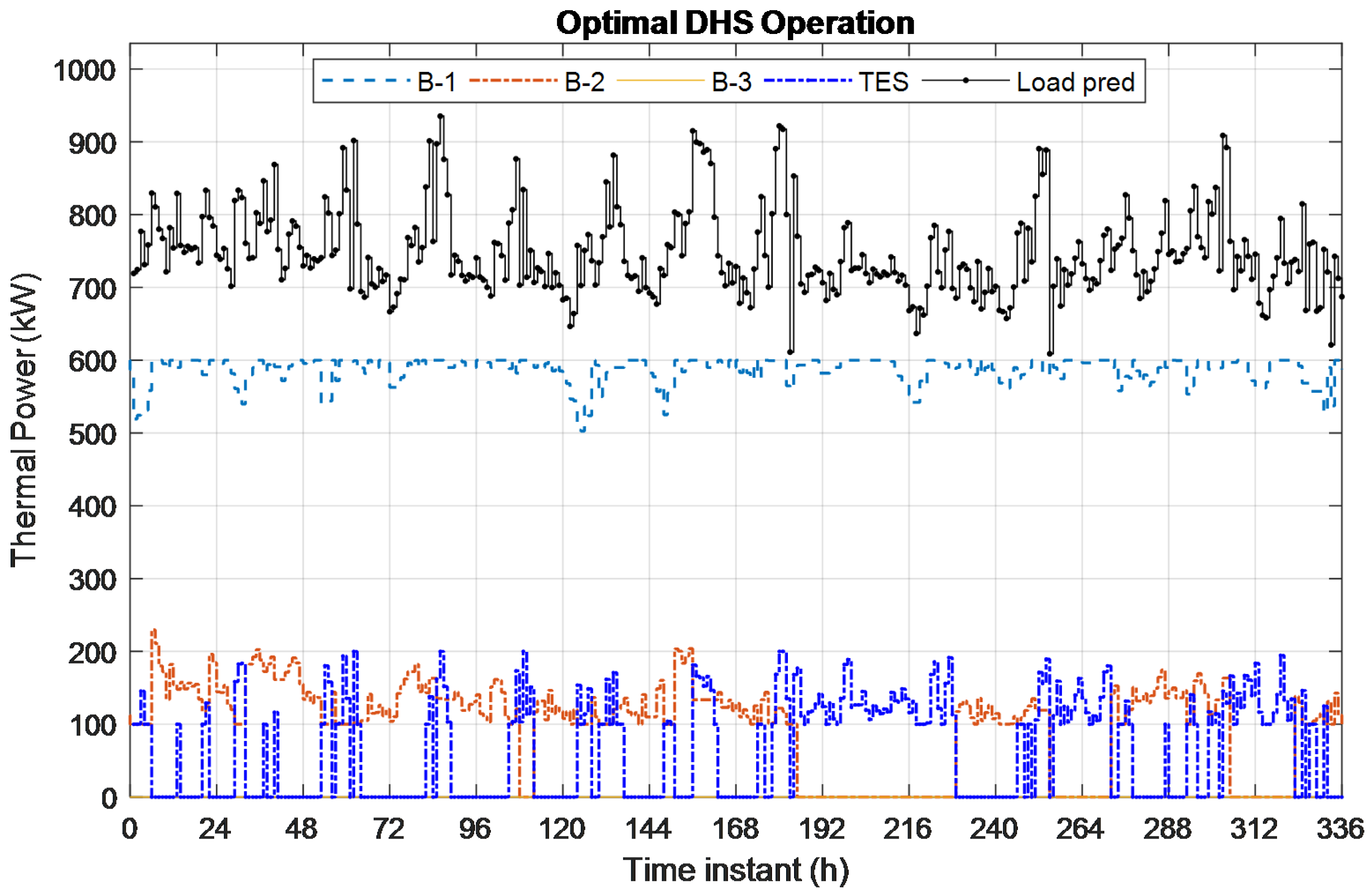Click y-axis tick label 700
Viewport: 1371px width, 896px height.
[x=92, y=289]
